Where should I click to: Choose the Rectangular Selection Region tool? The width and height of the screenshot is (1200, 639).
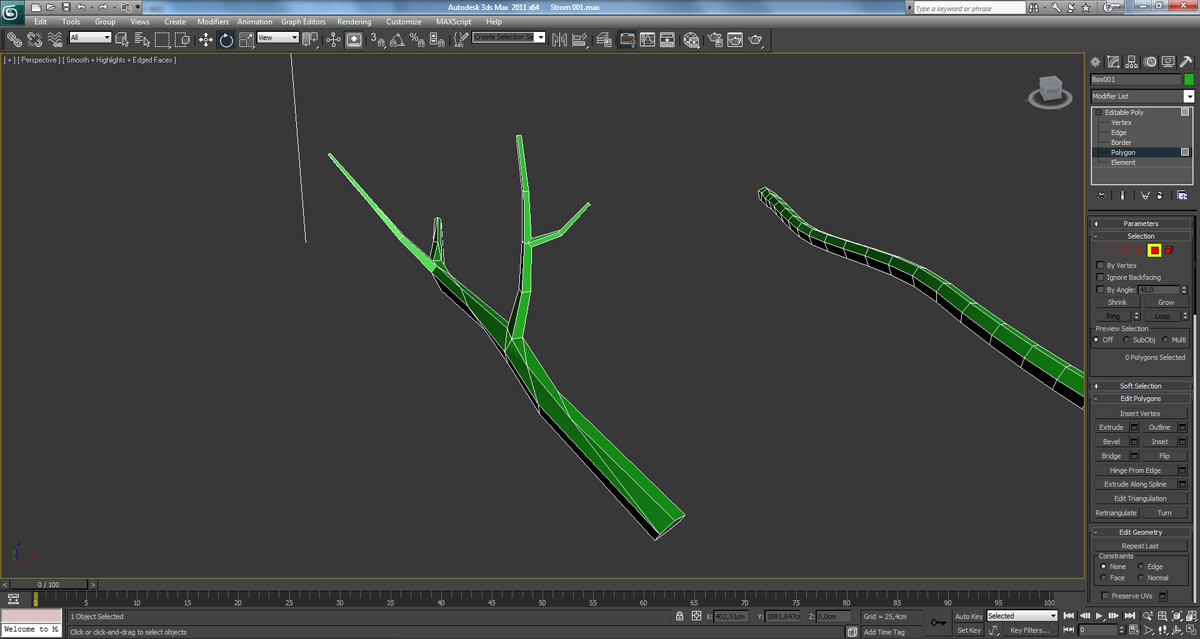[x=163, y=39]
